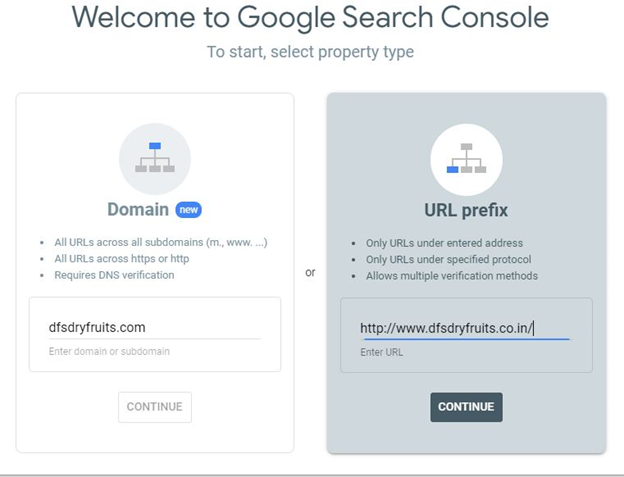The image size is (624, 477).
Task: Click 'Only URLs under entered address' bullet
Action: (445, 243)
